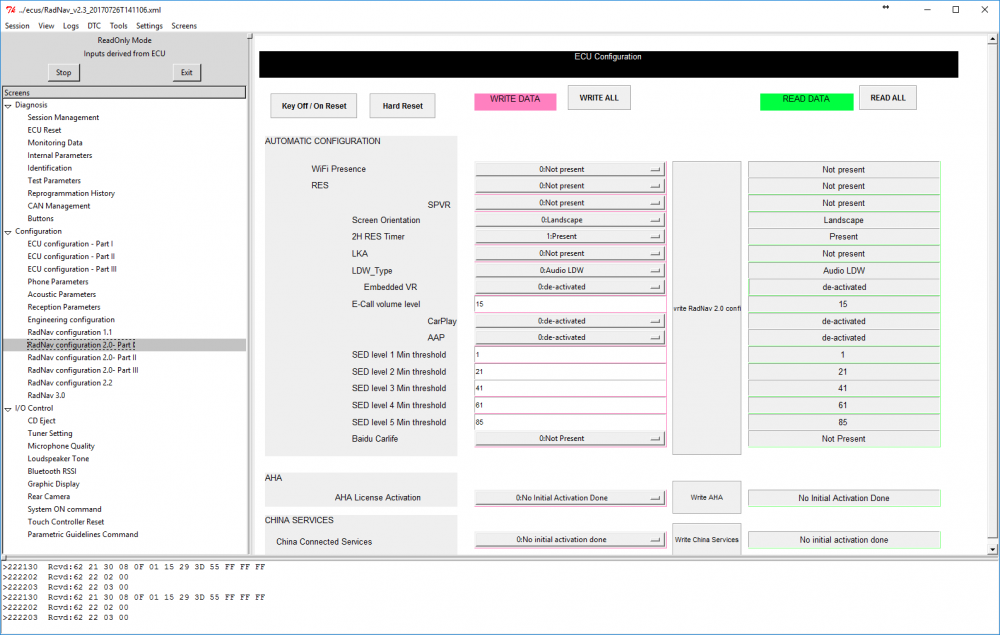Image resolution: width=1000 pixels, height=635 pixels.
Task: Click the pink WRITE DATA label
Action: click(515, 101)
